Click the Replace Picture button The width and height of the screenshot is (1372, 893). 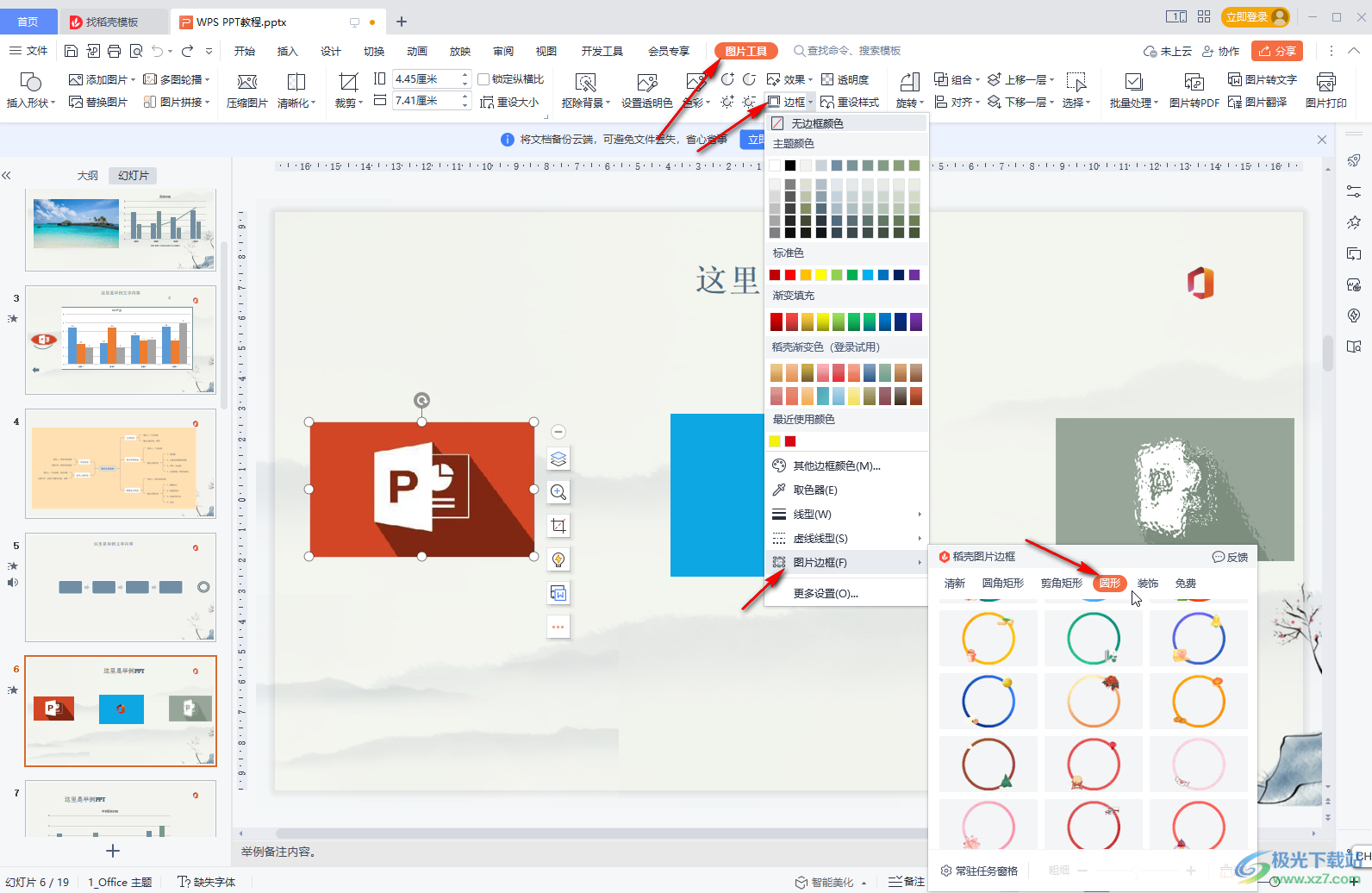pos(98,102)
